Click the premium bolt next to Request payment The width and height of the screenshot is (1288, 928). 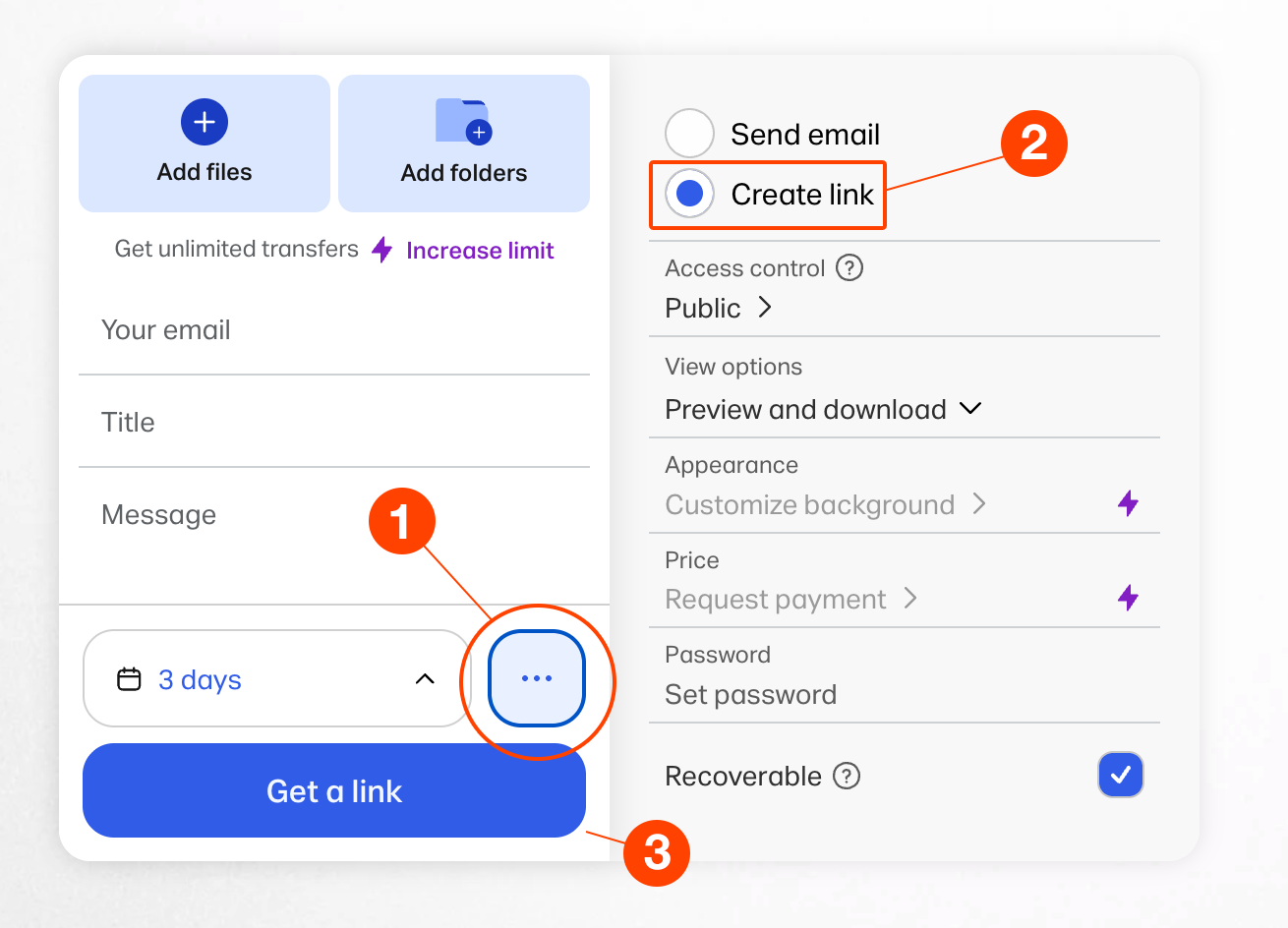point(1128,597)
